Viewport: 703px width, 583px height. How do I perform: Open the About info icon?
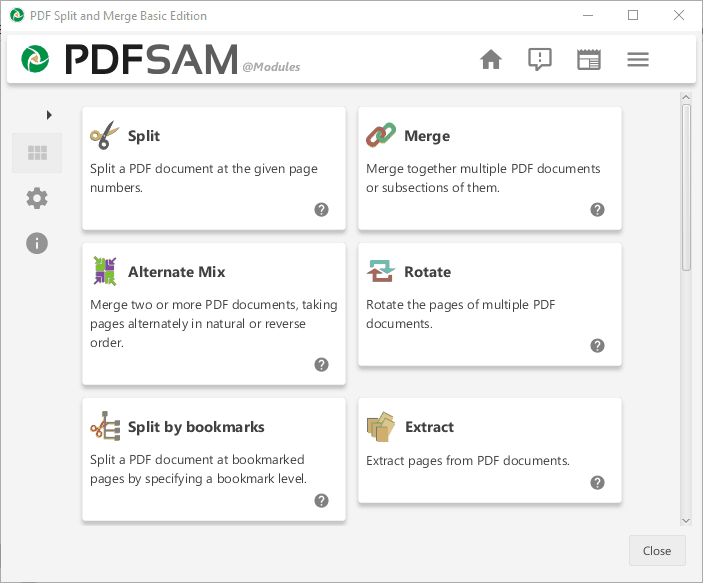(x=37, y=243)
